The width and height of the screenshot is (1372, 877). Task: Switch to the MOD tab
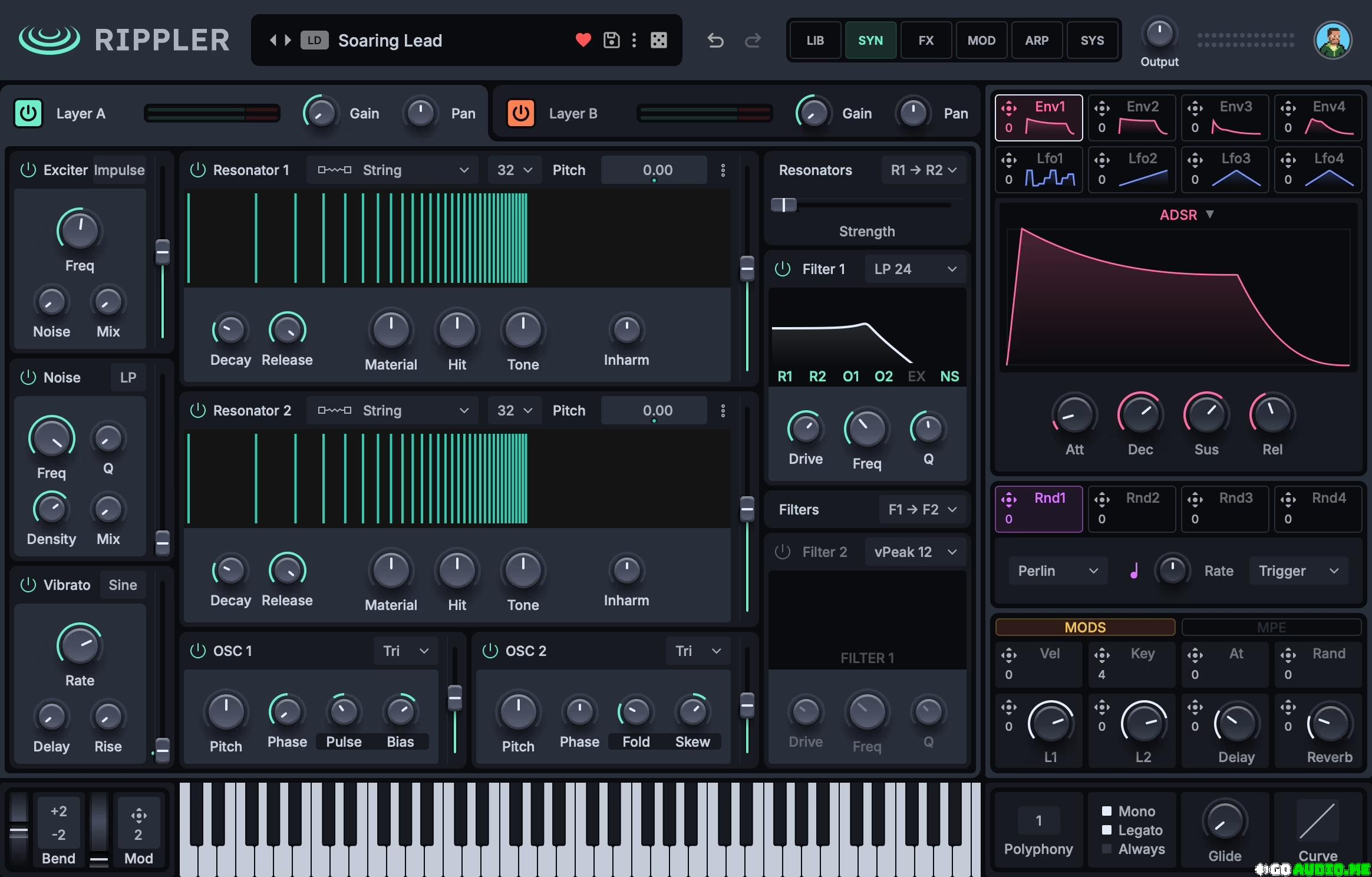pyautogui.click(x=981, y=40)
